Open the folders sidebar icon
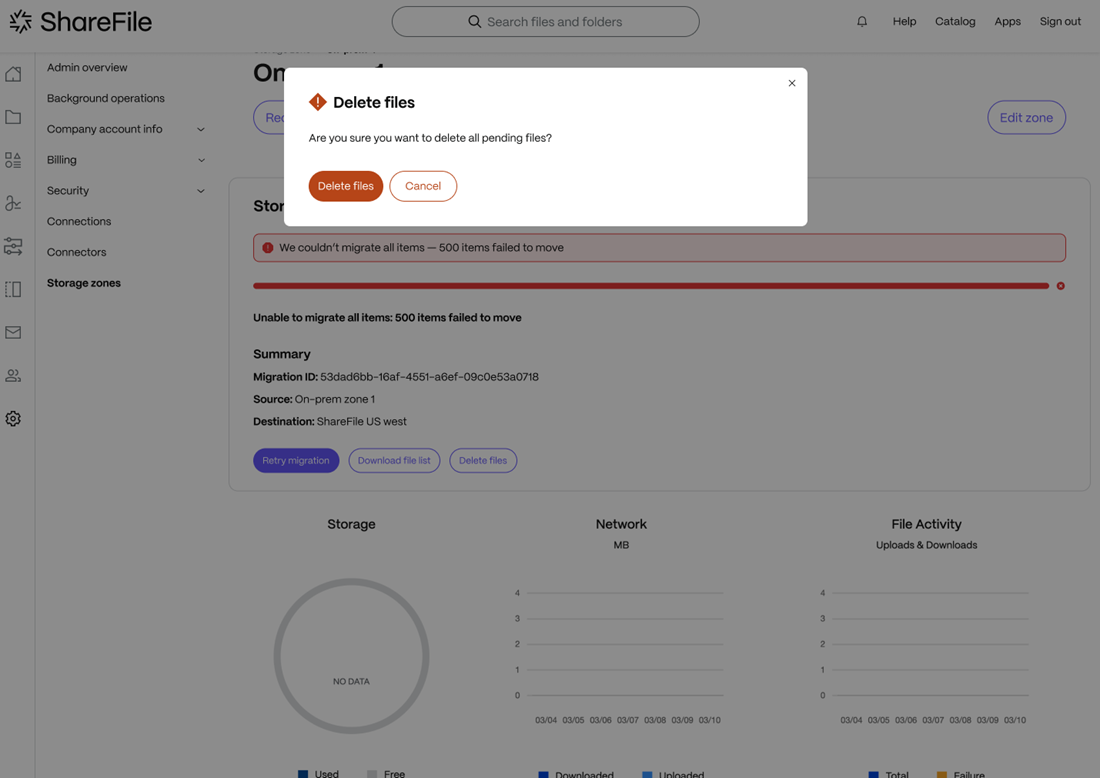 click(x=13, y=117)
